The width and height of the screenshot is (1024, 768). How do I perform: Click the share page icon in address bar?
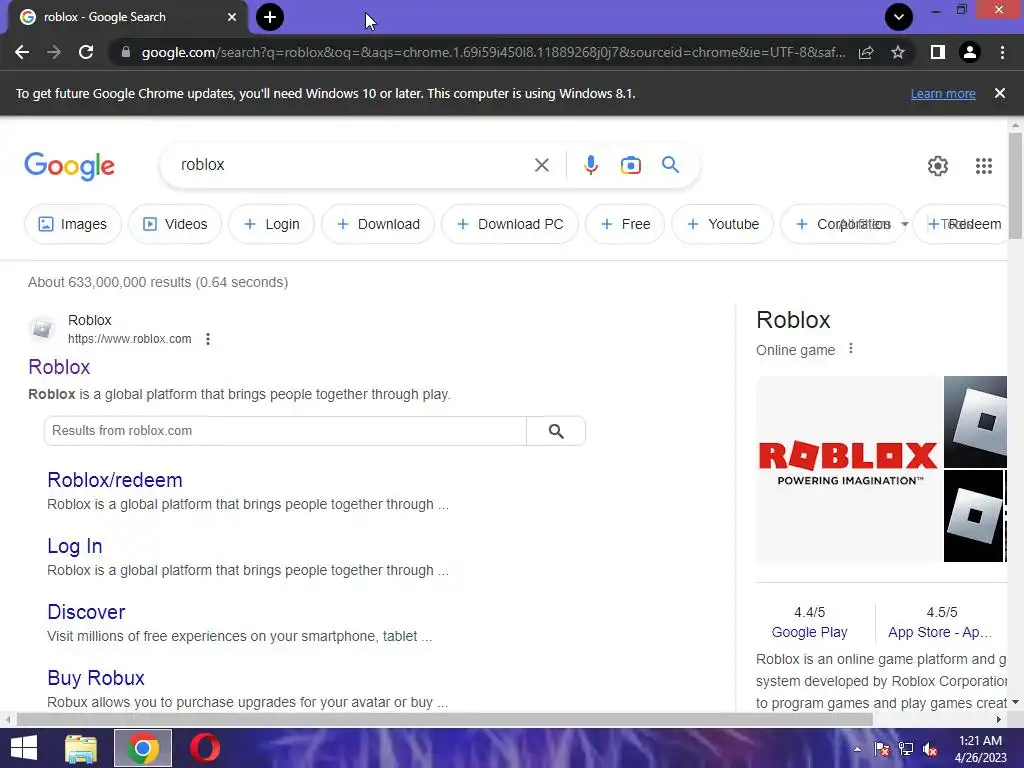(x=866, y=52)
